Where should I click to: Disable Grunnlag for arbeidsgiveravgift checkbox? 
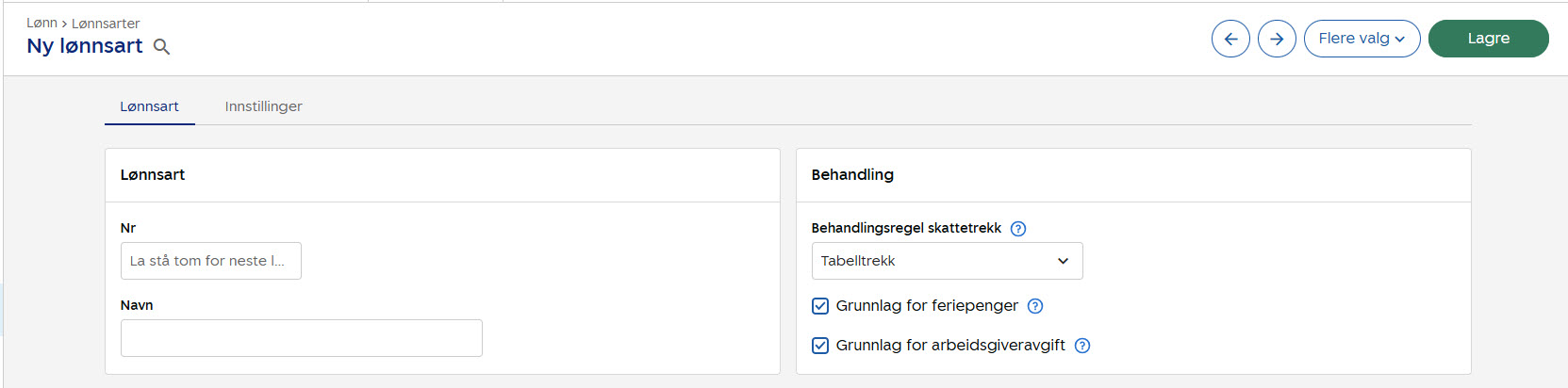pos(820,346)
